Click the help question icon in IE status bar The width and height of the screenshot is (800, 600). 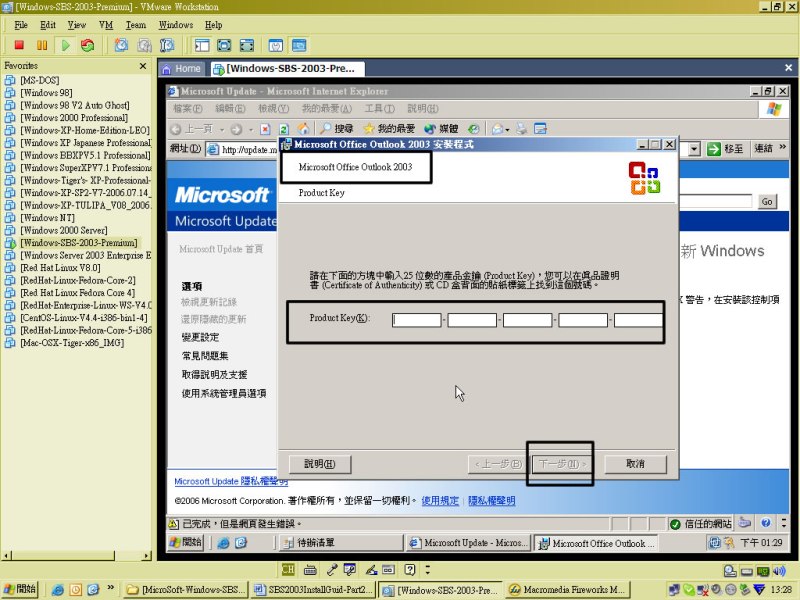click(x=765, y=523)
